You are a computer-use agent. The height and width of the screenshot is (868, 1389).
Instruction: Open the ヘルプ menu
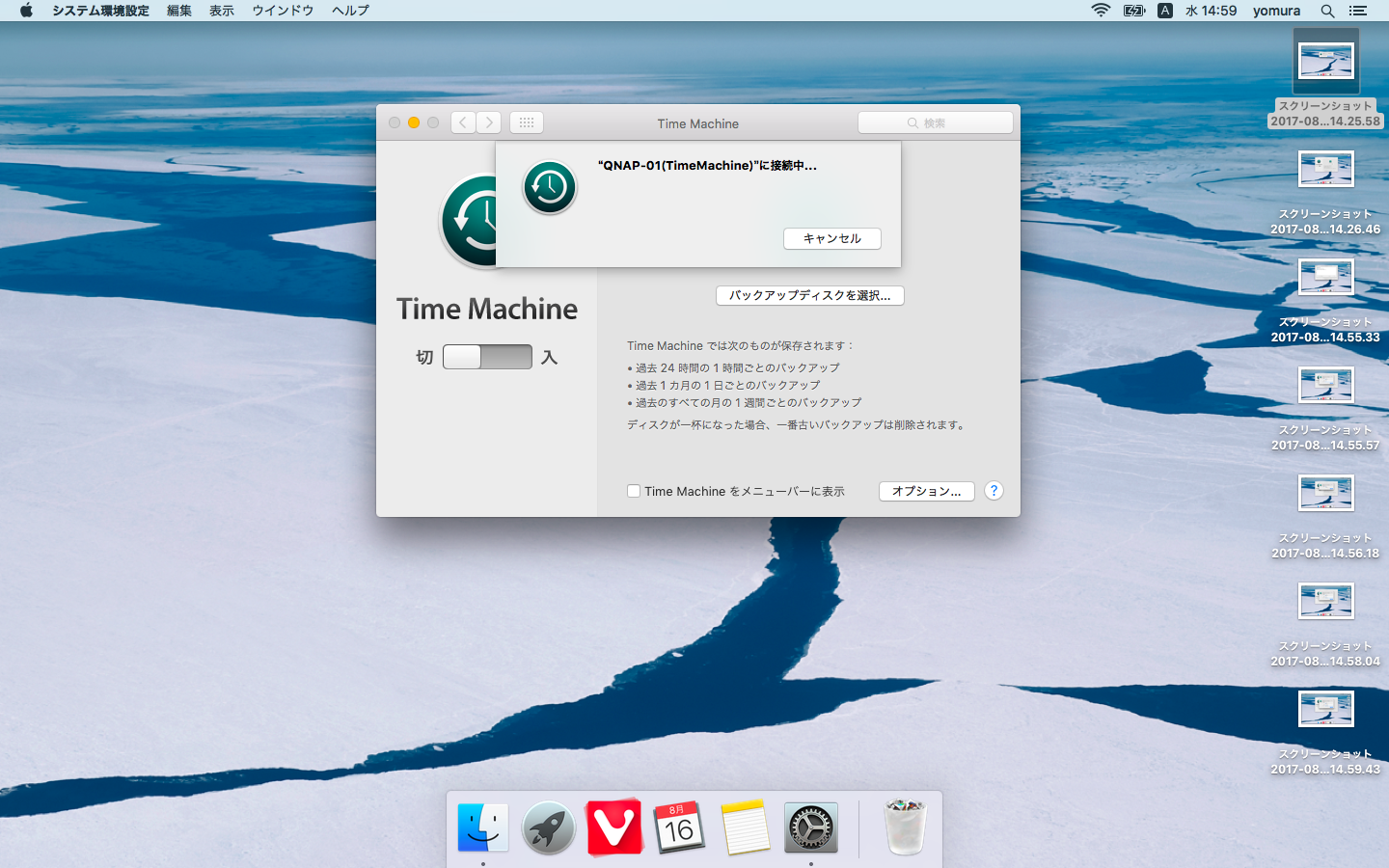350,11
